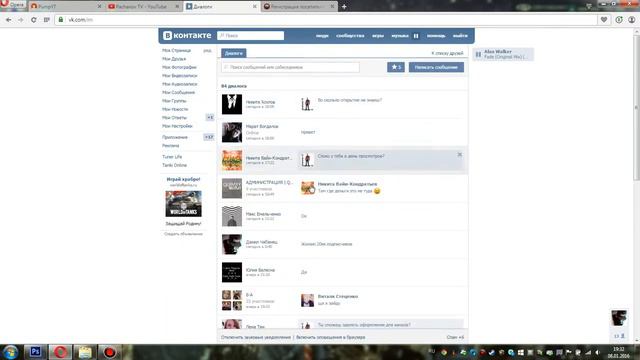The height and width of the screenshot is (360, 640).
Task: Open the Windows Start button
Action: [x=11, y=352]
